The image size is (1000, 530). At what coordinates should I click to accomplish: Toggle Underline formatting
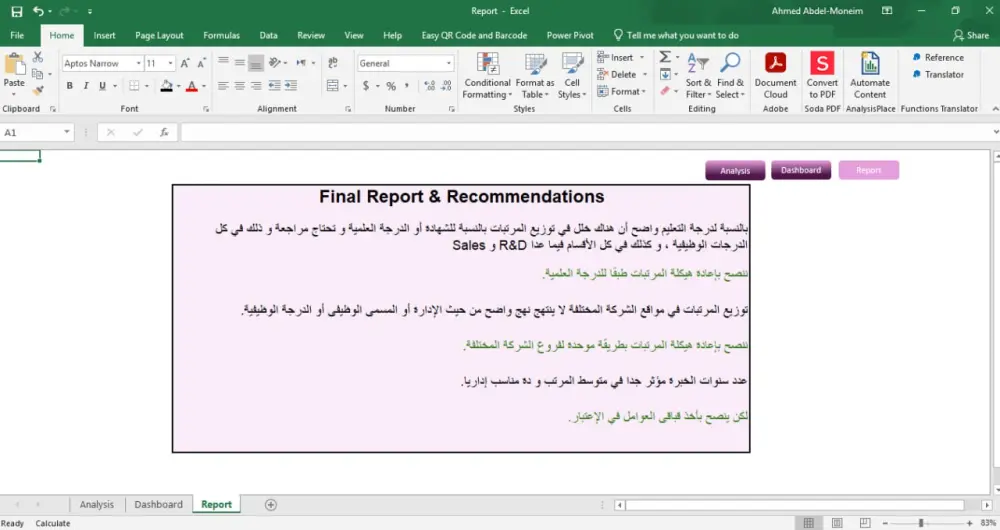click(102, 85)
